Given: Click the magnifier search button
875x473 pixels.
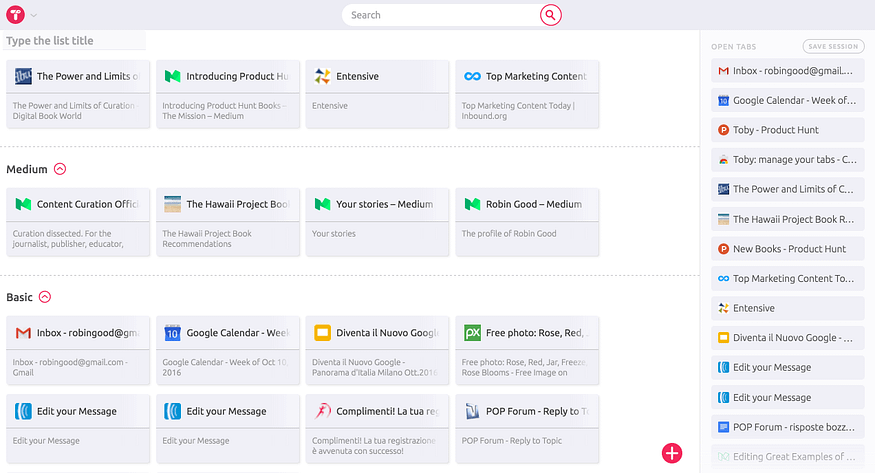Looking at the screenshot, I should pyautogui.click(x=550, y=15).
